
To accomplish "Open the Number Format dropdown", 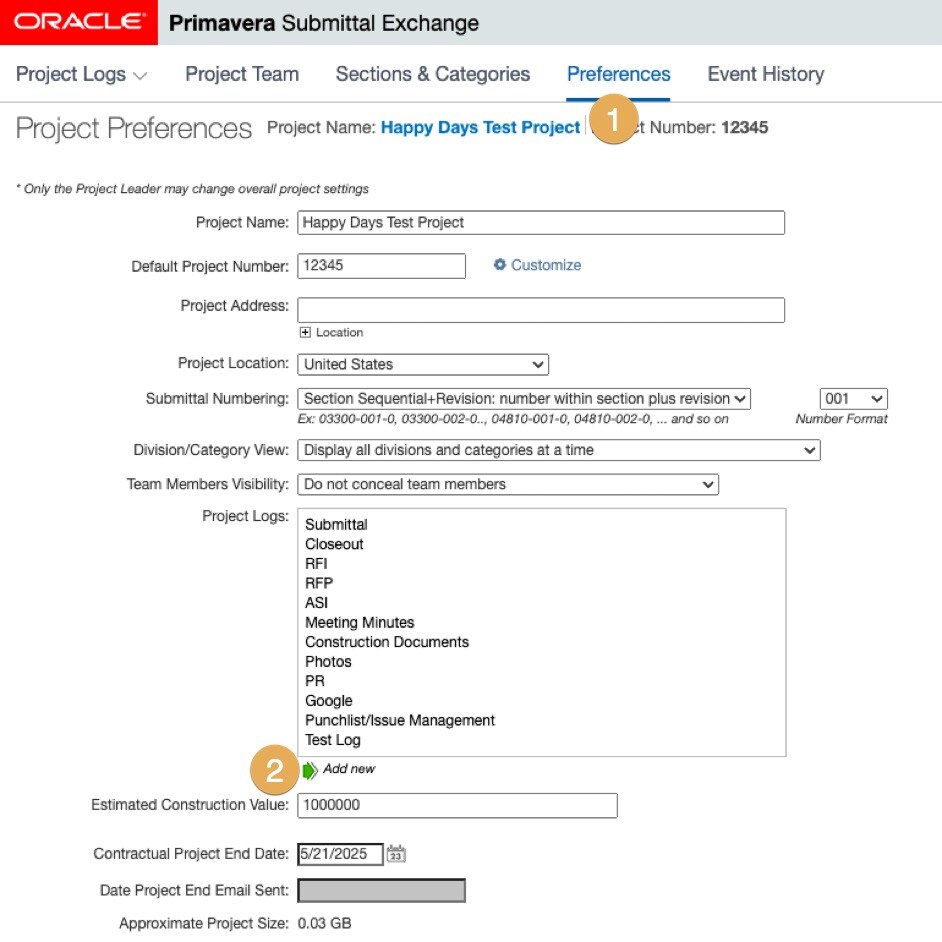I will coord(853,398).
